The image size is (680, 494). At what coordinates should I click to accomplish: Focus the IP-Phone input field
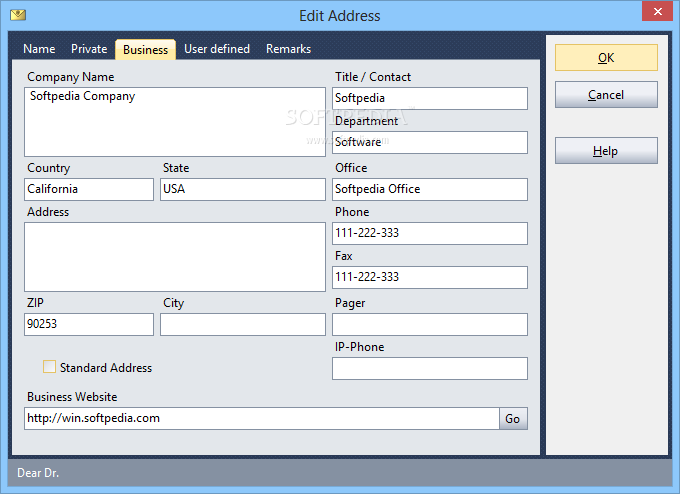coord(430,368)
